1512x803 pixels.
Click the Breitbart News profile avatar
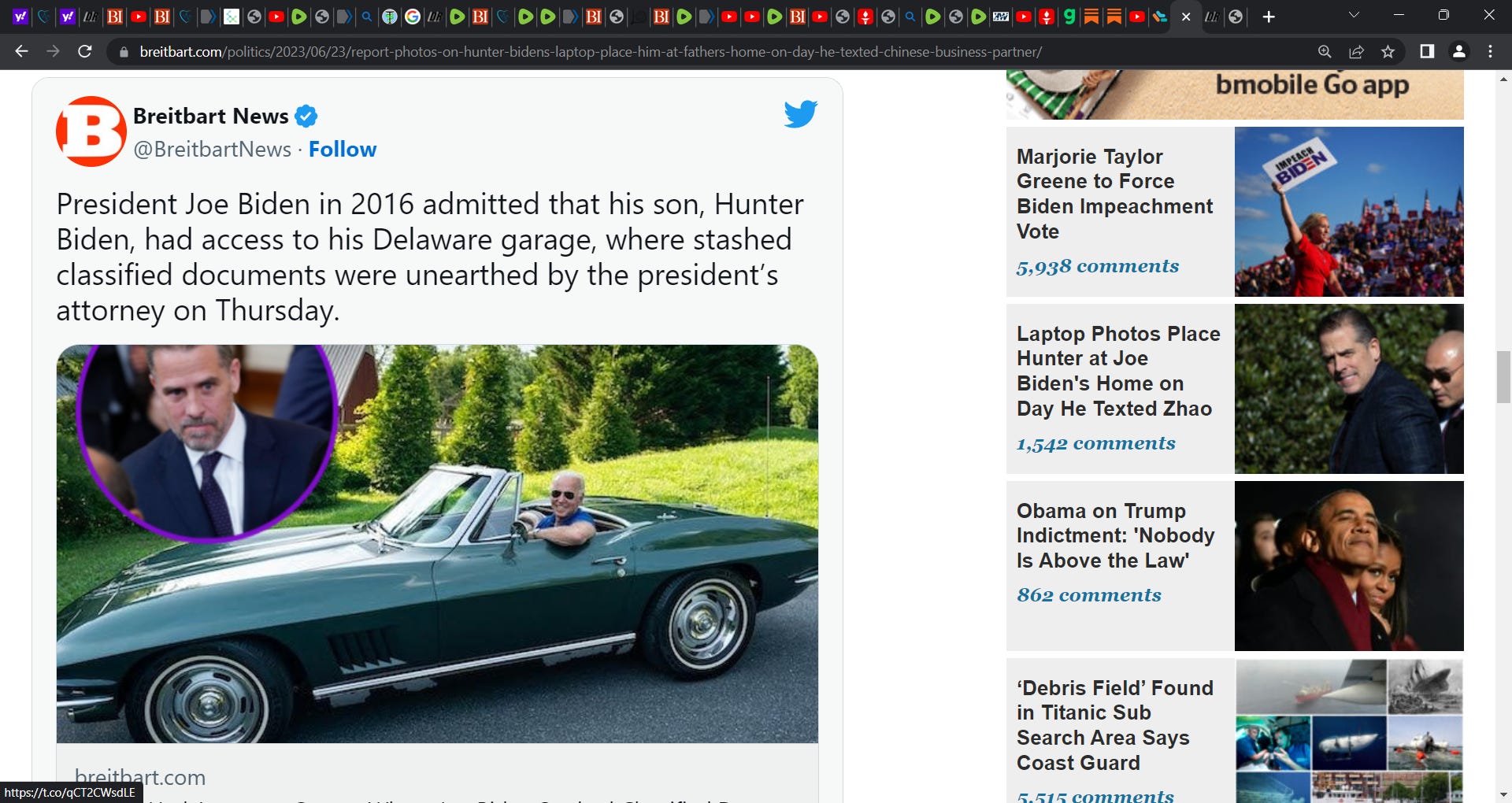tap(91, 131)
